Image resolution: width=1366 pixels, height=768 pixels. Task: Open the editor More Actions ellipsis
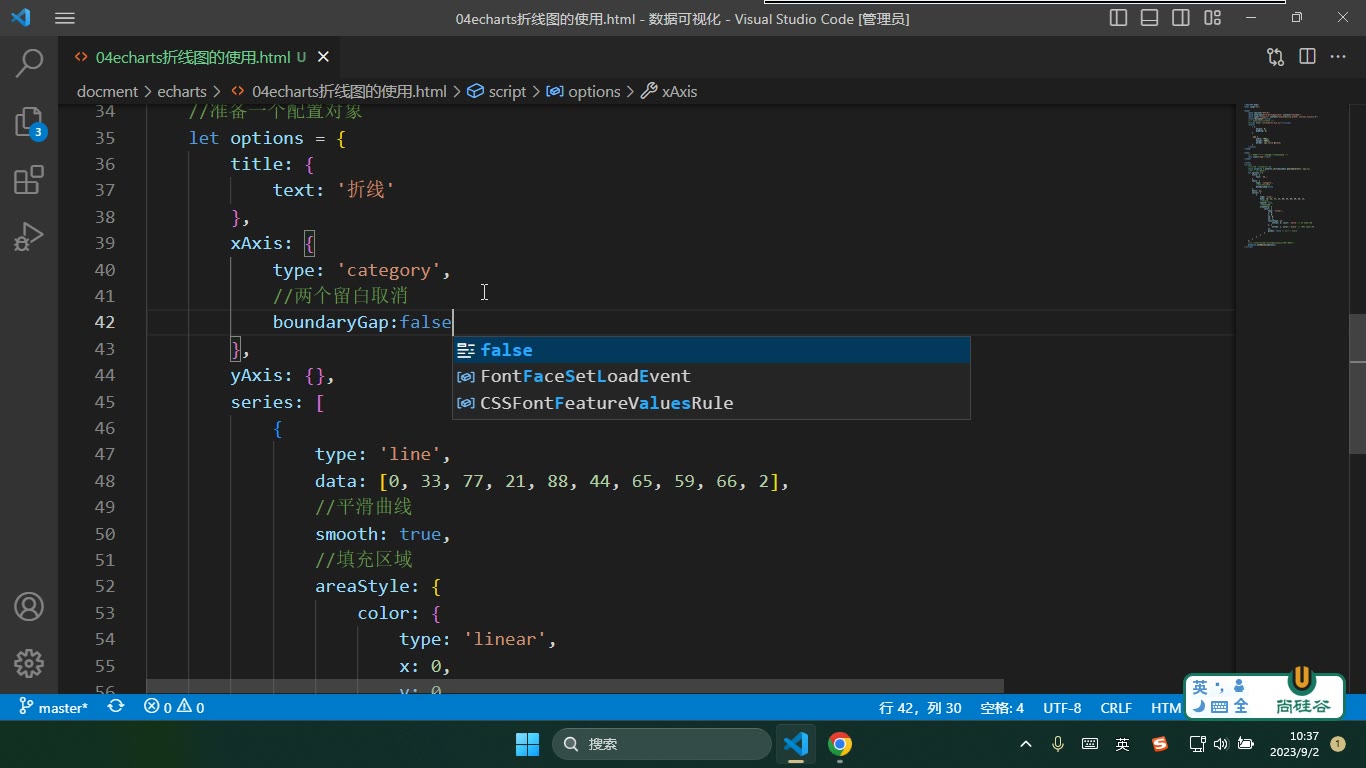pyautogui.click(x=1338, y=57)
